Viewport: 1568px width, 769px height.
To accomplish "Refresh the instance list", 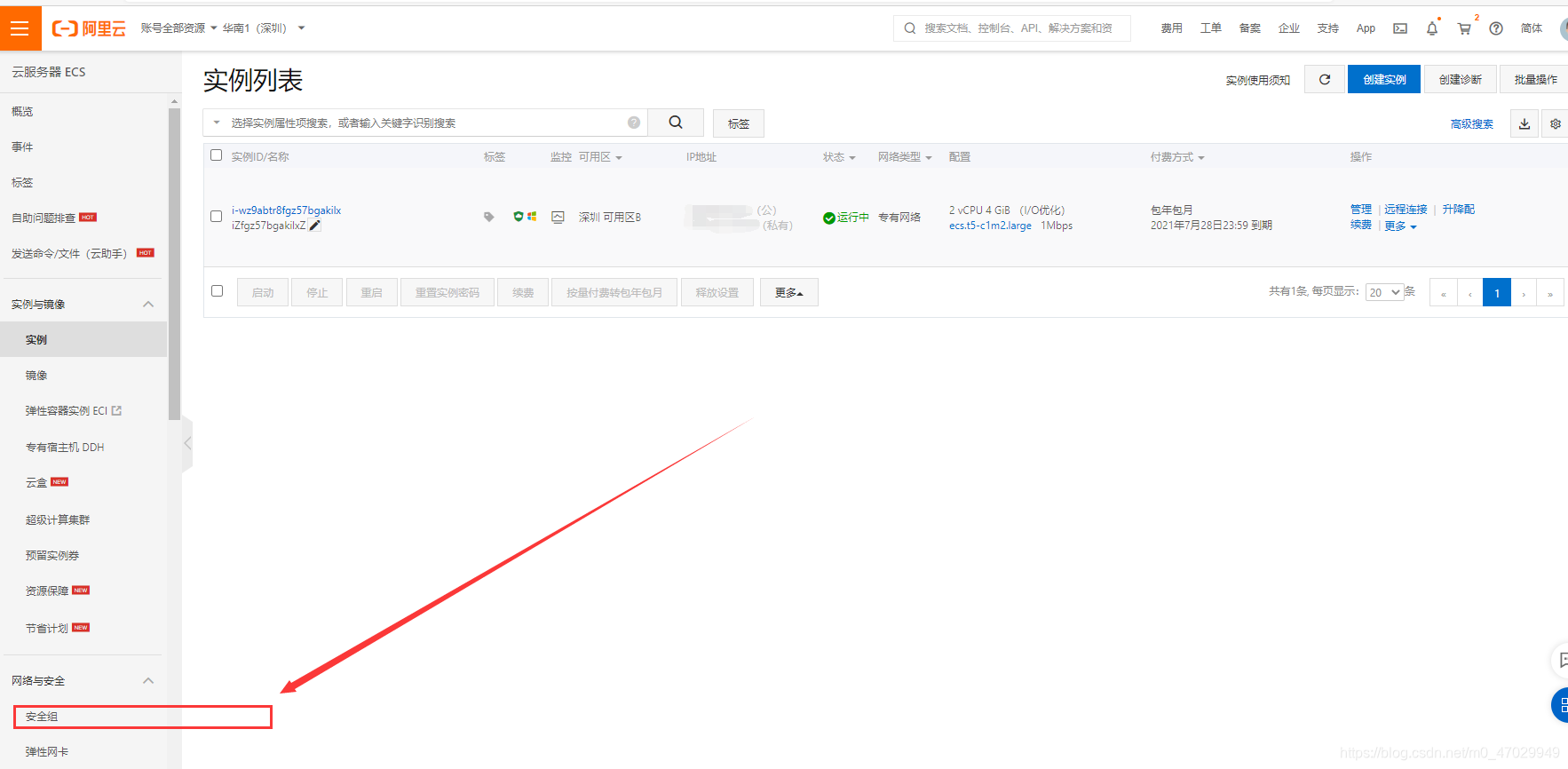I will (x=1325, y=79).
